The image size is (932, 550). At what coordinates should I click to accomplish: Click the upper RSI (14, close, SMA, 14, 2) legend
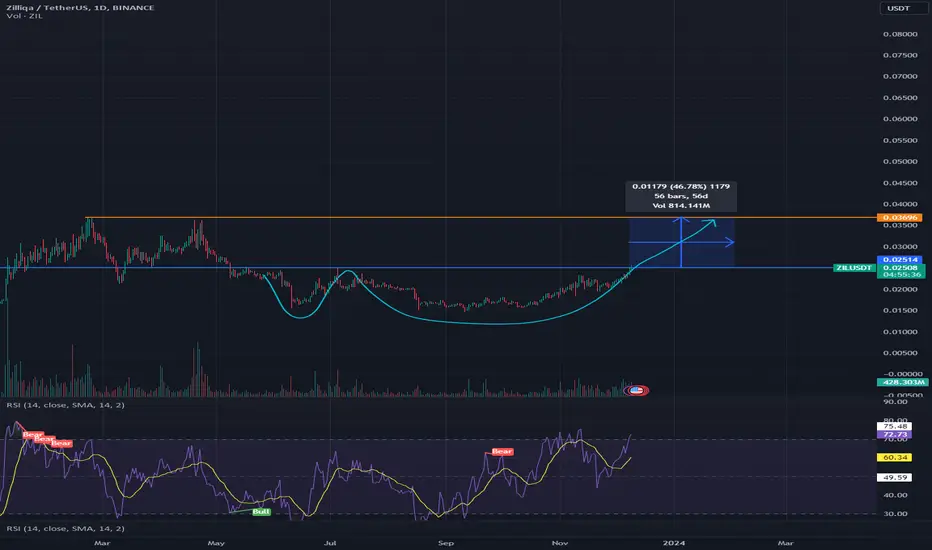pyautogui.click(x=65, y=405)
